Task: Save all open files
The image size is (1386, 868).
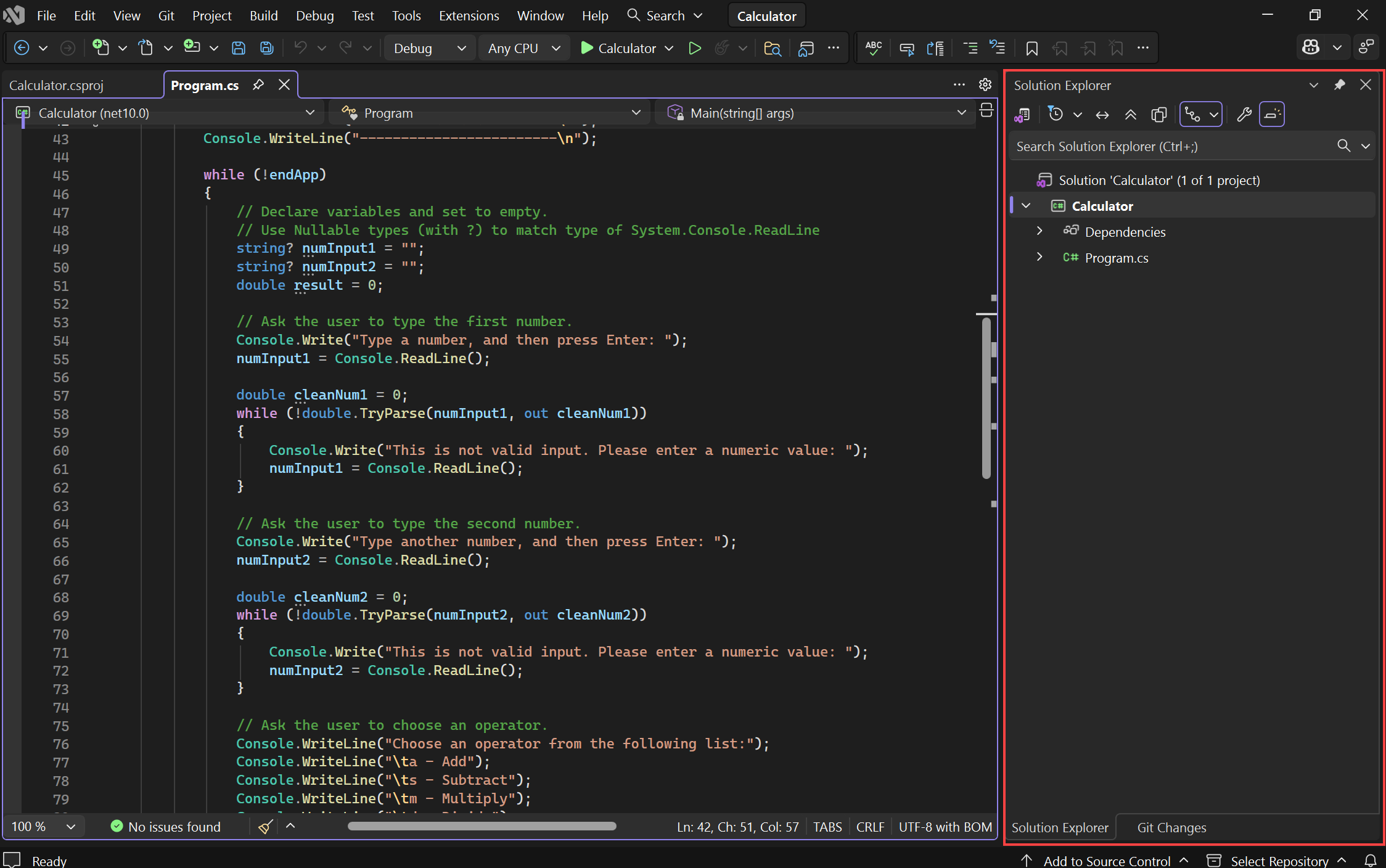Action: click(266, 47)
